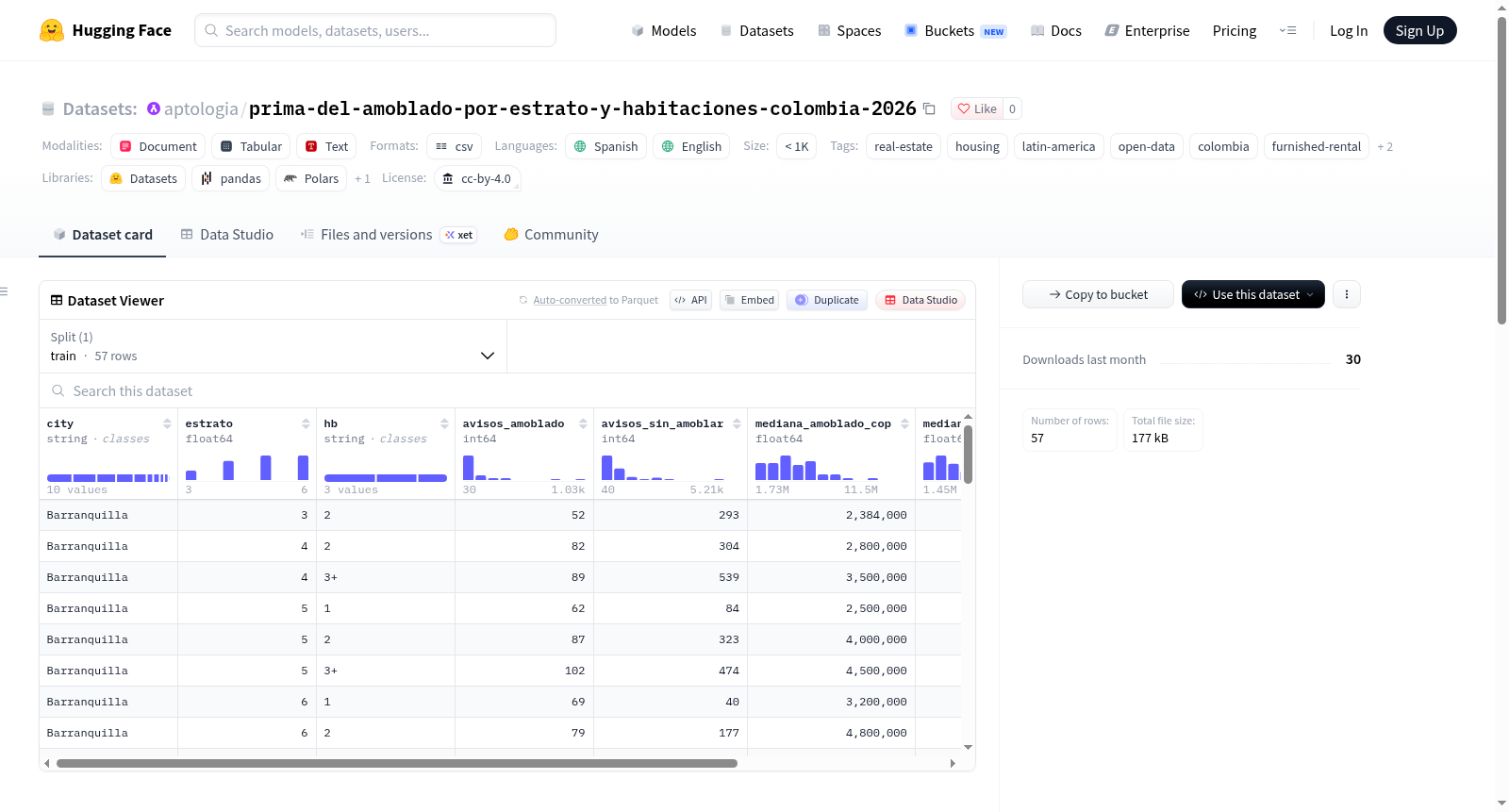Open Spaces in the top navigation
The height and width of the screenshot is (812, 1509).
point(850,30)
